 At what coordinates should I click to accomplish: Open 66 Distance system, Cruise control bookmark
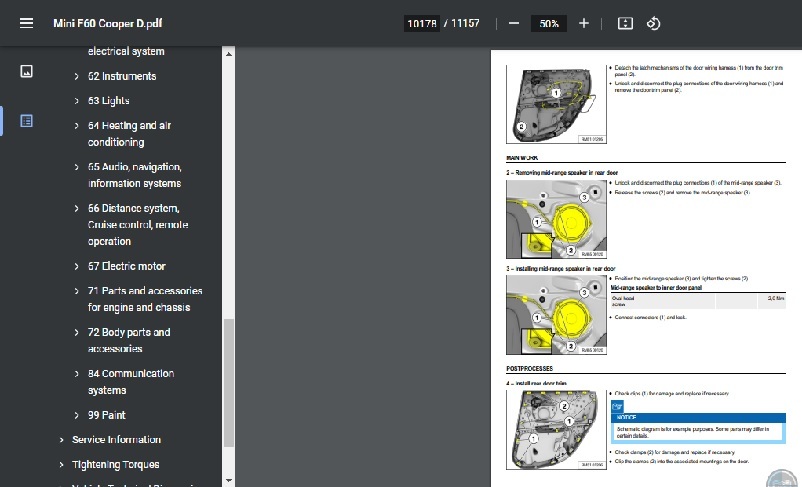pyautogui.click(x=138, y=225)
